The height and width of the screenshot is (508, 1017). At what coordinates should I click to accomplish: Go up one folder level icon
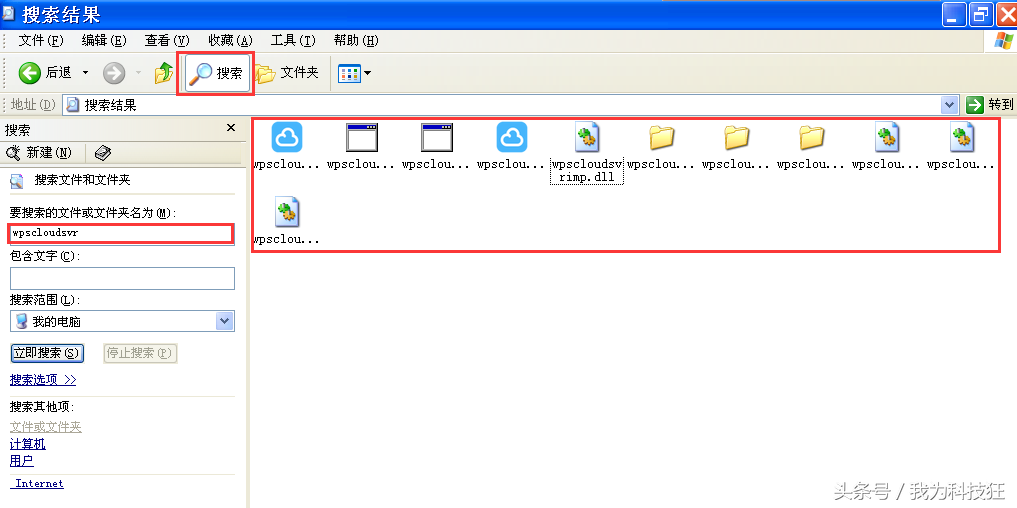pos(163,73)
